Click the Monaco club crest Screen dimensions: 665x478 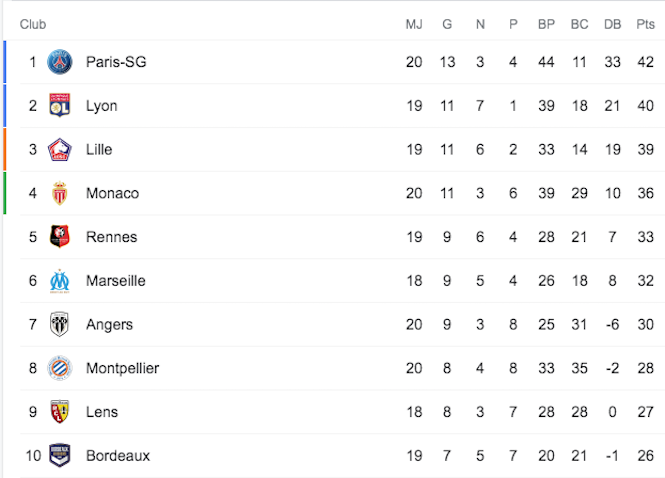pyautogui.click(x=59, y=193)
